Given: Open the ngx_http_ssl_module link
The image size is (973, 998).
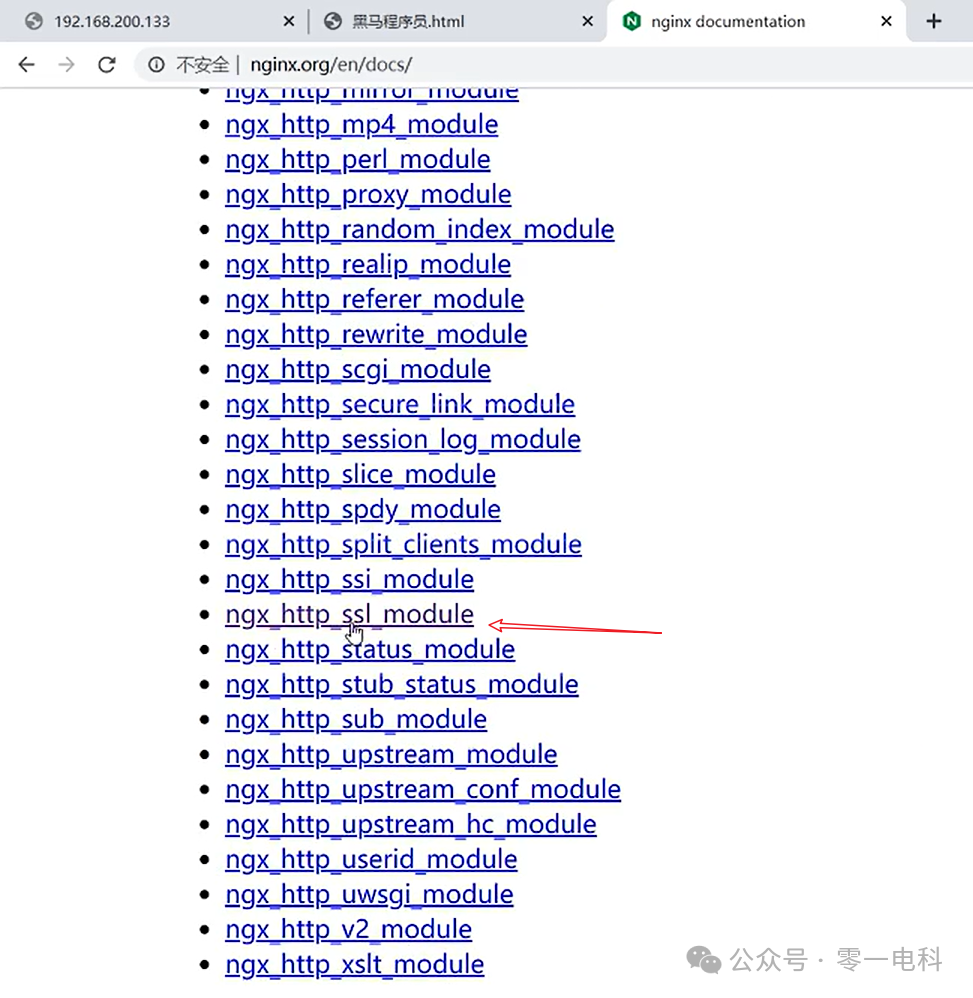Looking at the screenshot, I should click(349, 614).
